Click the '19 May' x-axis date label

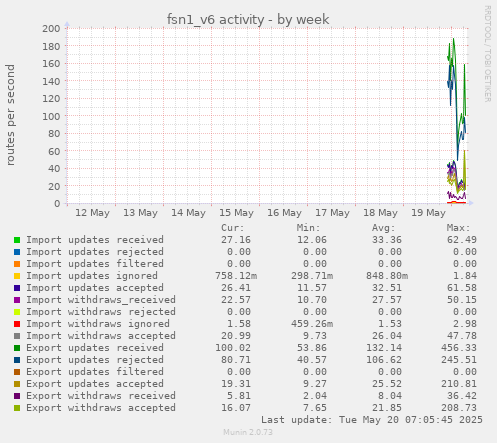tap(428, 213)
